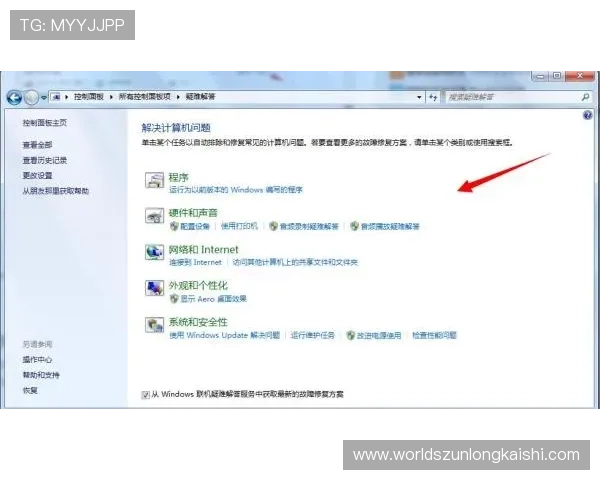Toggle the Windows 联机疑难解答服务 checkbox
Screen dimensions: 600x480
[145, 395]
